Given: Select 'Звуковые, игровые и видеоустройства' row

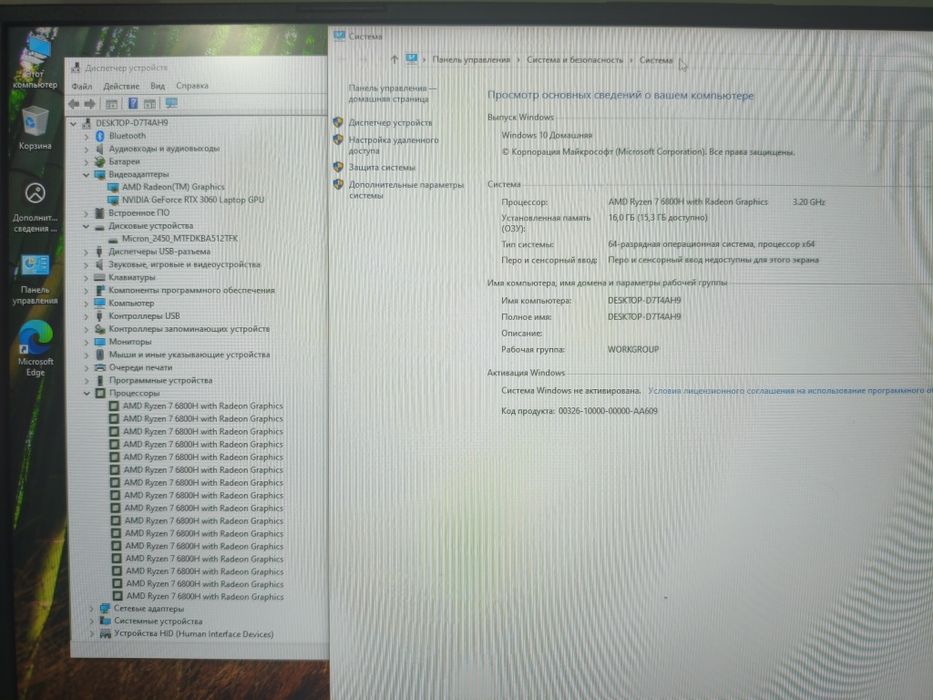Looking at the screenshot, I should tap(184, 264).
